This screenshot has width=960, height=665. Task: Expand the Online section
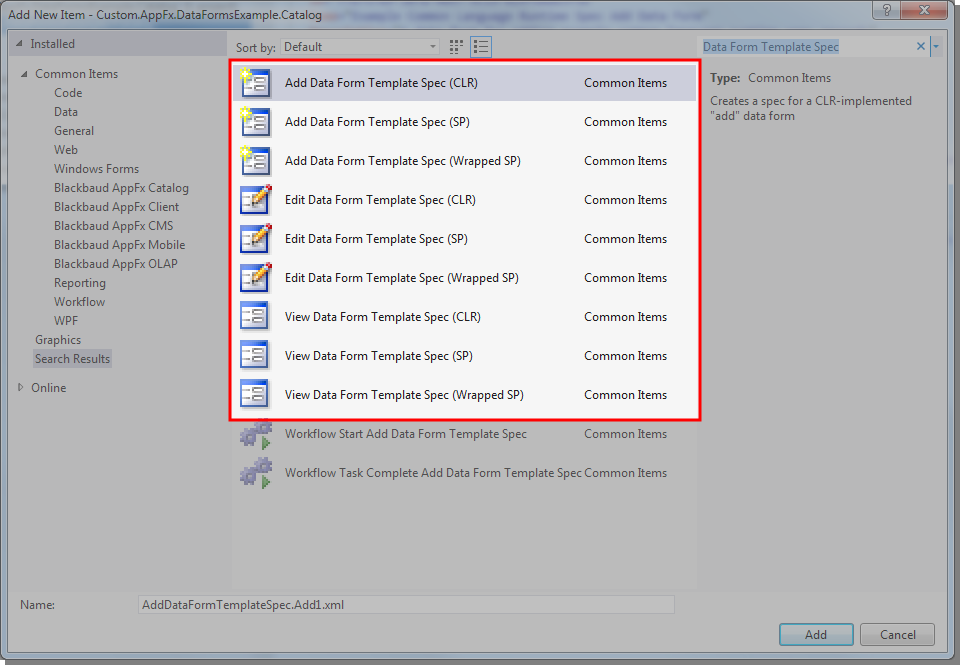pyautogui.click(x=21, y=388)
